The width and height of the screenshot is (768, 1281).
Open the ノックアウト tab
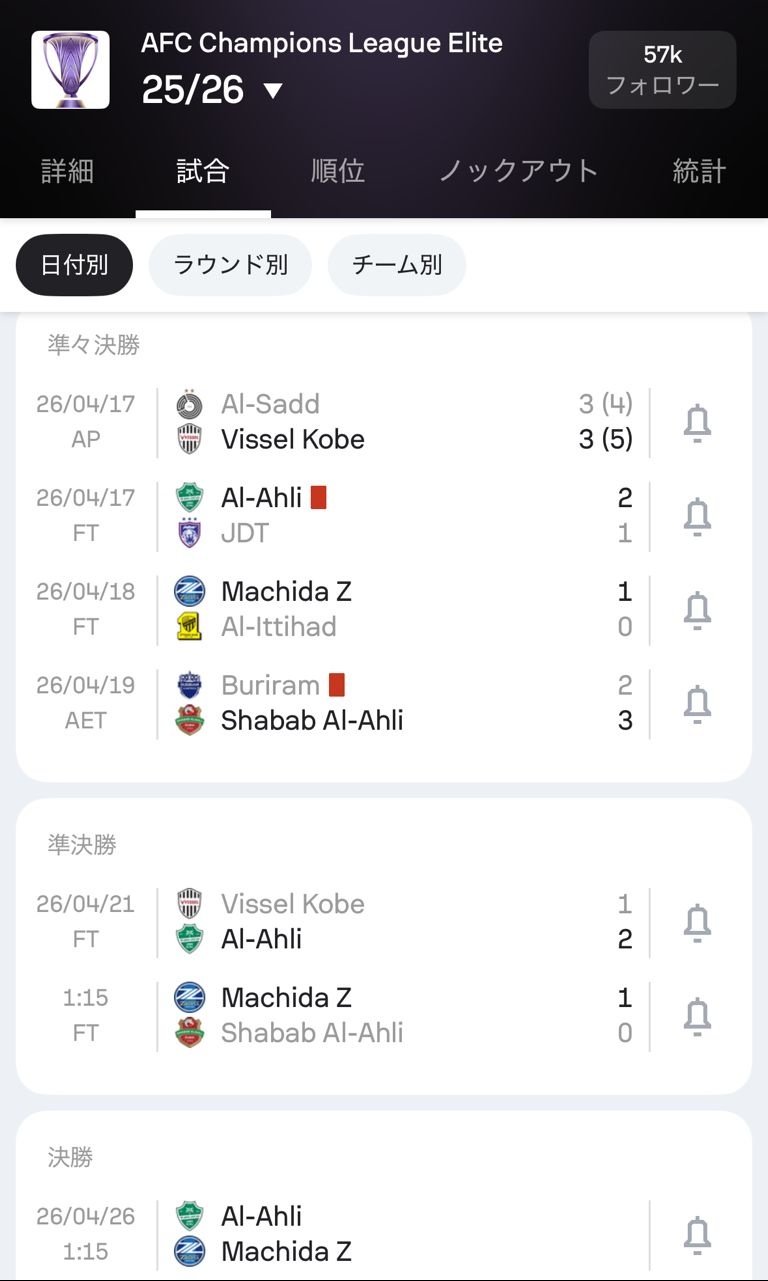[518, 171]
